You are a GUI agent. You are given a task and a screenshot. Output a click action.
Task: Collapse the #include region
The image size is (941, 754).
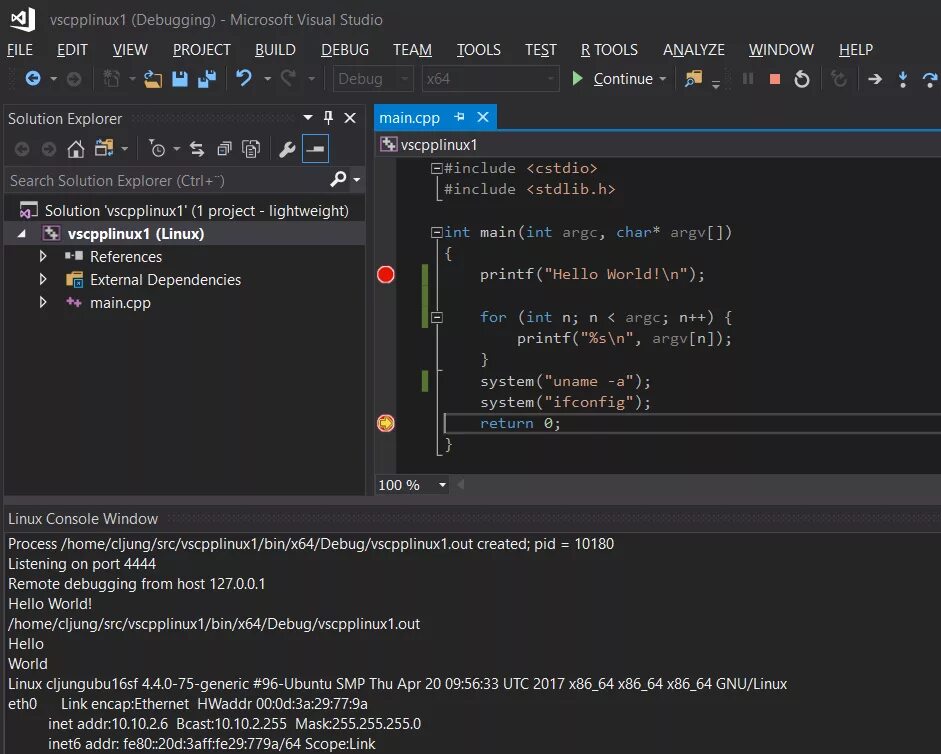pos(437,168)
